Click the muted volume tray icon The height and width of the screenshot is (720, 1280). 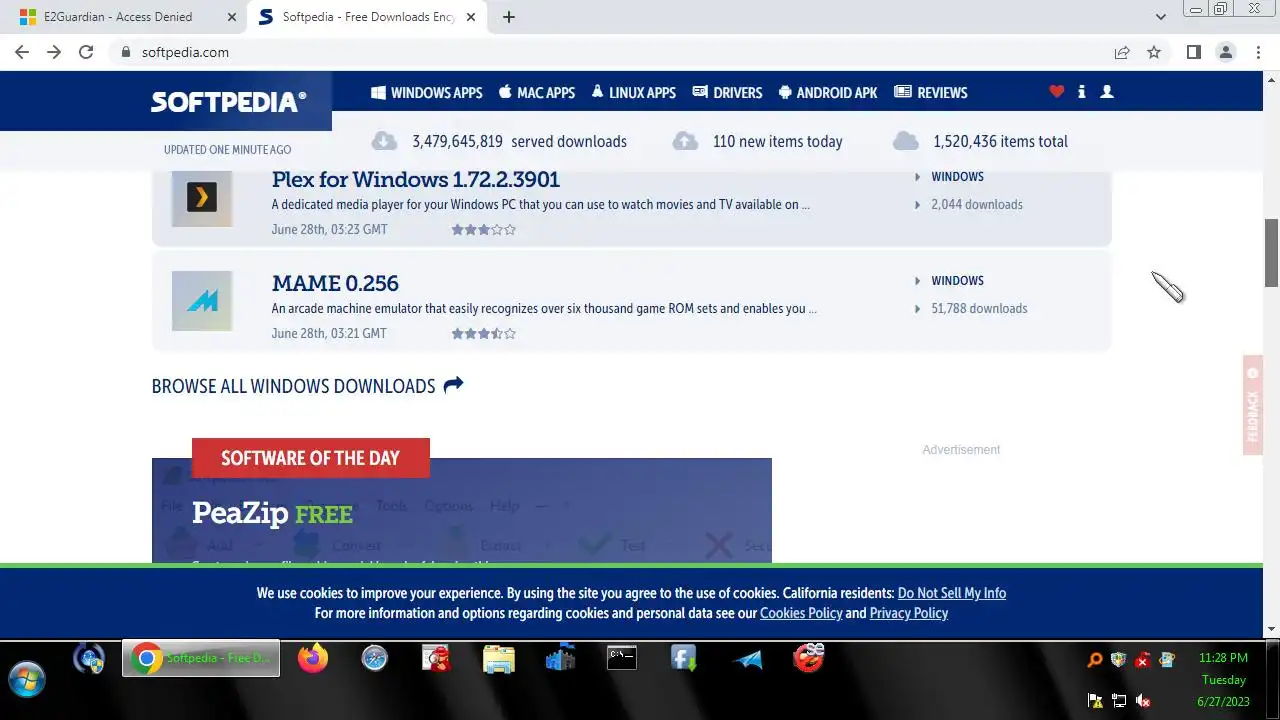(1143, 701)
